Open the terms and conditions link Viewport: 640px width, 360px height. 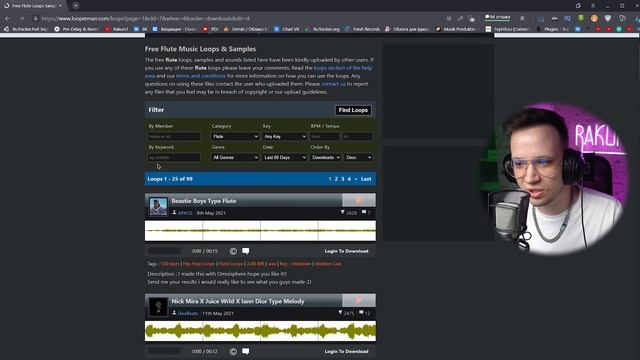tap(201, 76)
